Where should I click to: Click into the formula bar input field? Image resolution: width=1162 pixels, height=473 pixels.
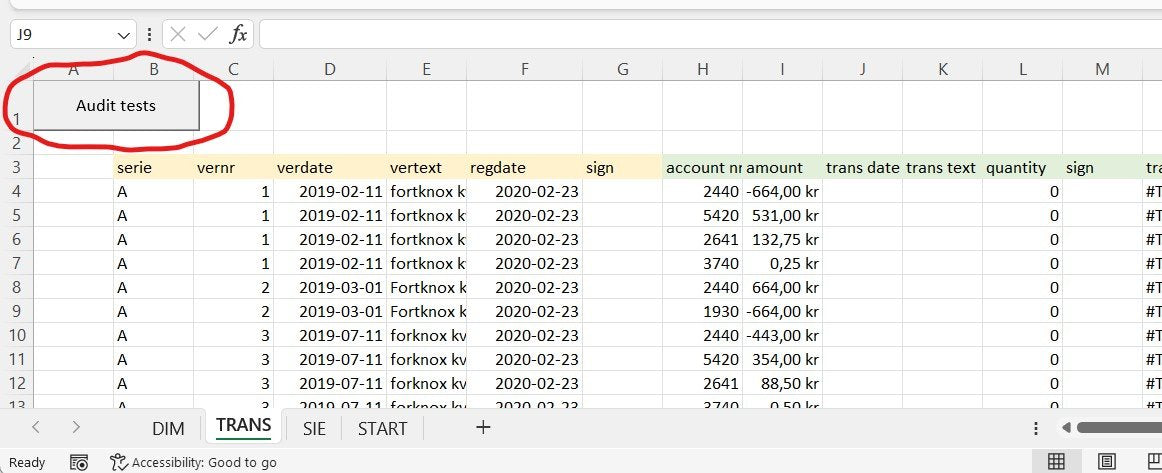[x=700, y=34]
